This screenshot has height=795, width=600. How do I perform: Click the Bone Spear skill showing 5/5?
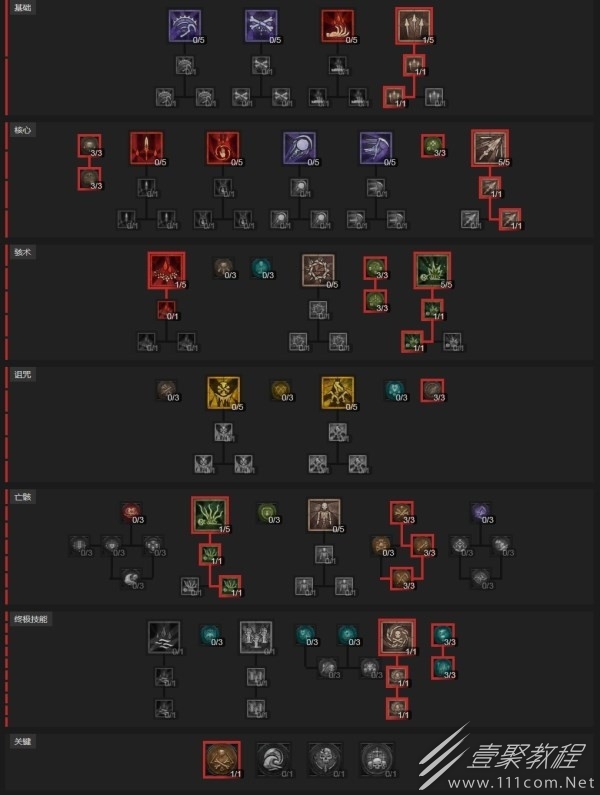coord(490,148)
